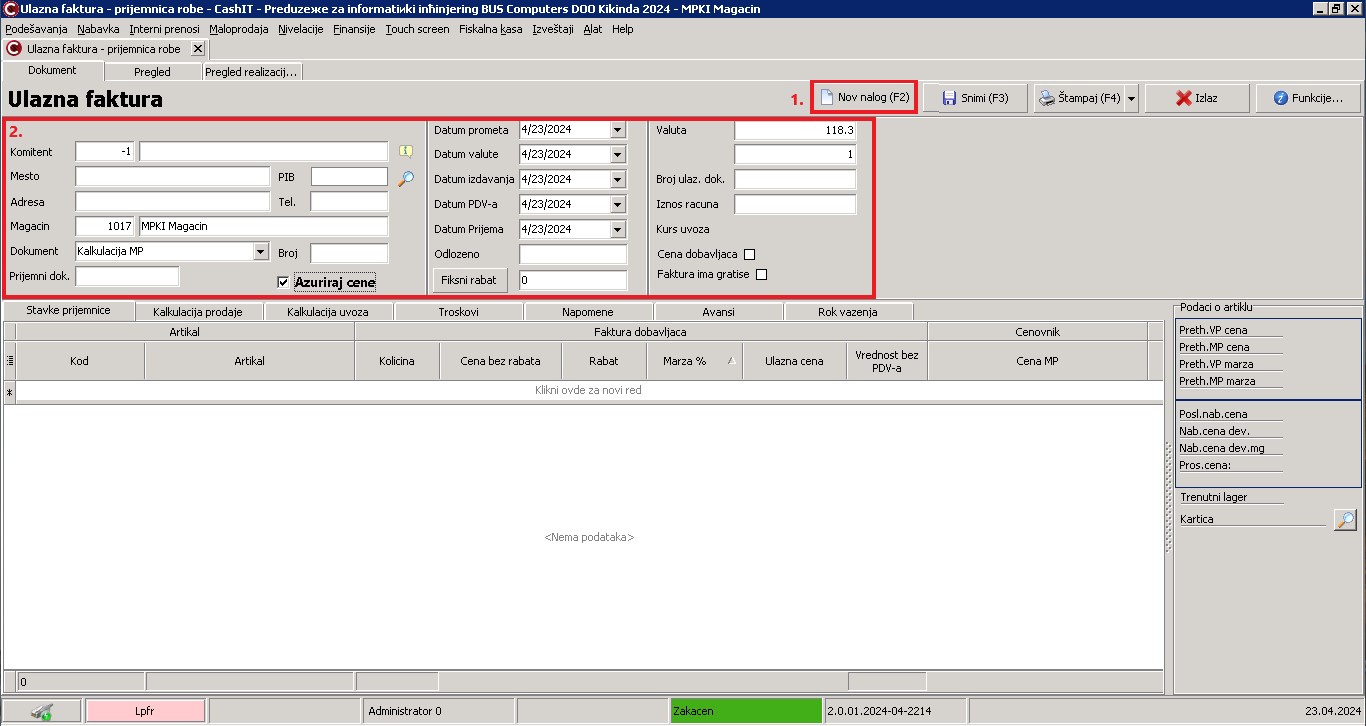The width and height of the screenshot is (1366, 726).
Task: Click the Zakacen green status indicator
Action: tap(746, 712)
